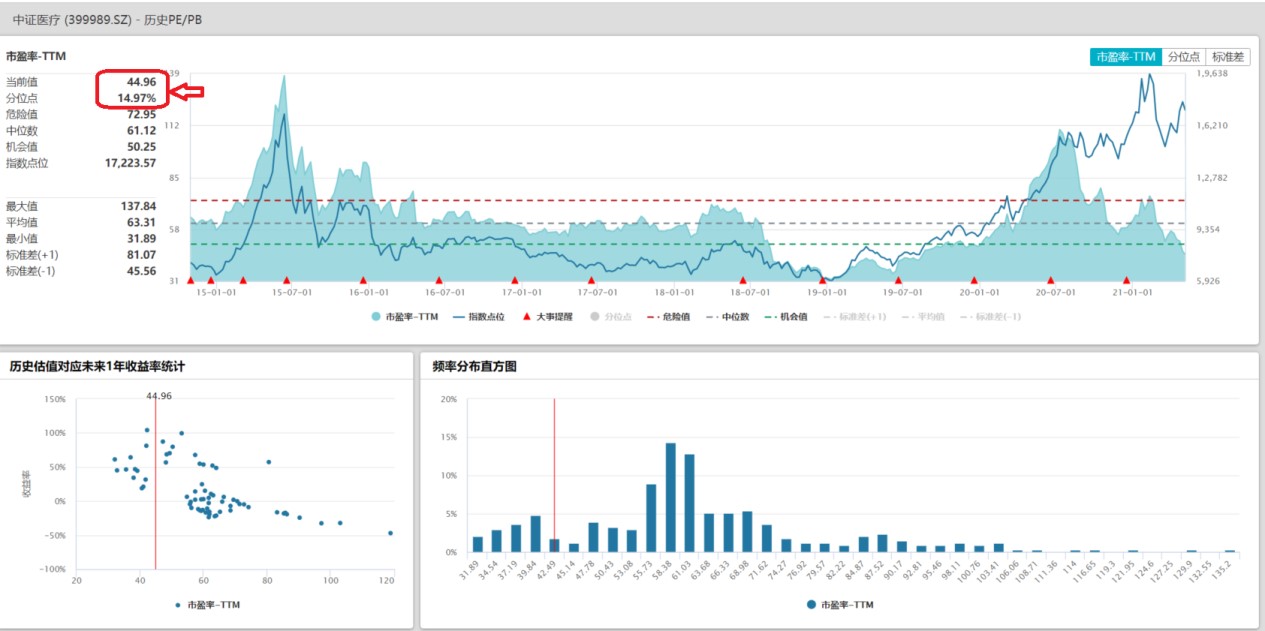Viewport: 1265px width, 631px height.
Task: Toggle 市盈率-TTM legend under histogram
Action: click(839, 604)
